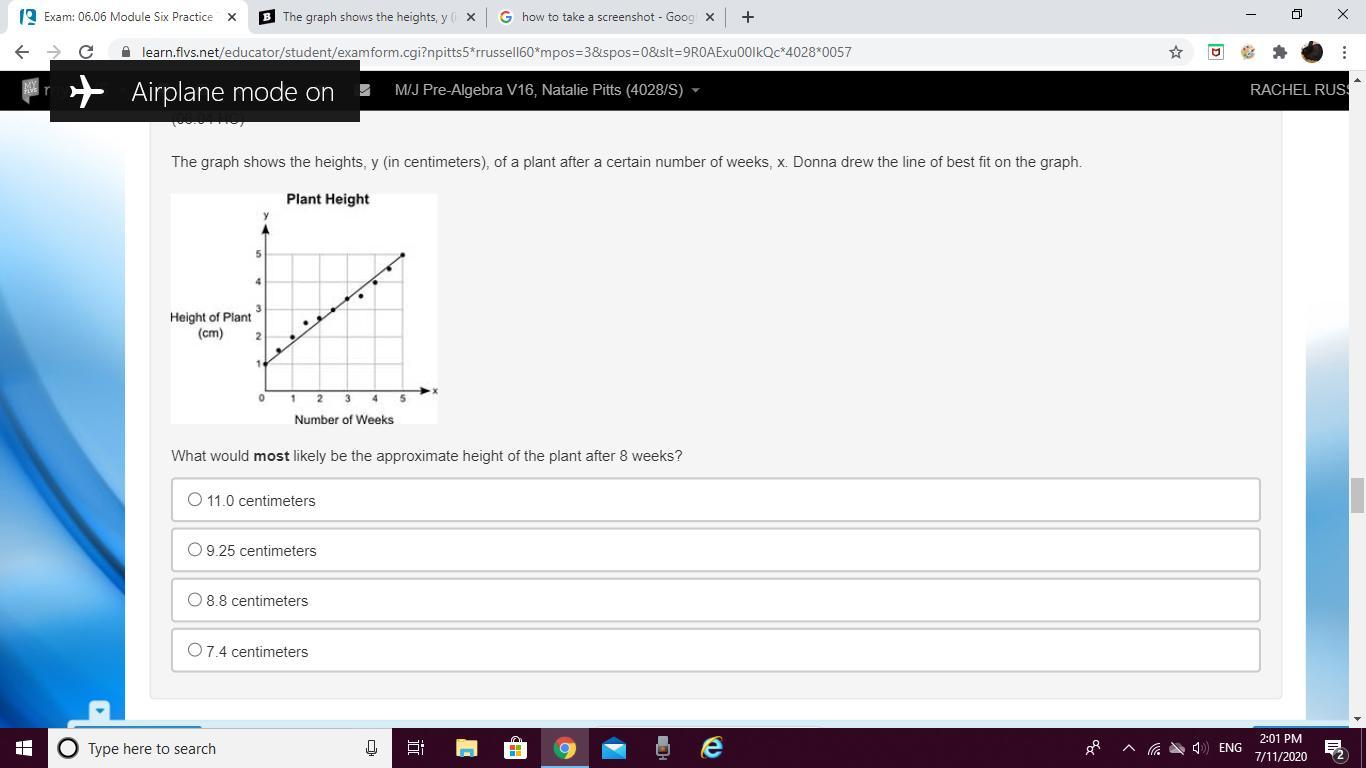
Task: Click the RACHEL RUSS user name
Action: click(x=1299, y=90)
